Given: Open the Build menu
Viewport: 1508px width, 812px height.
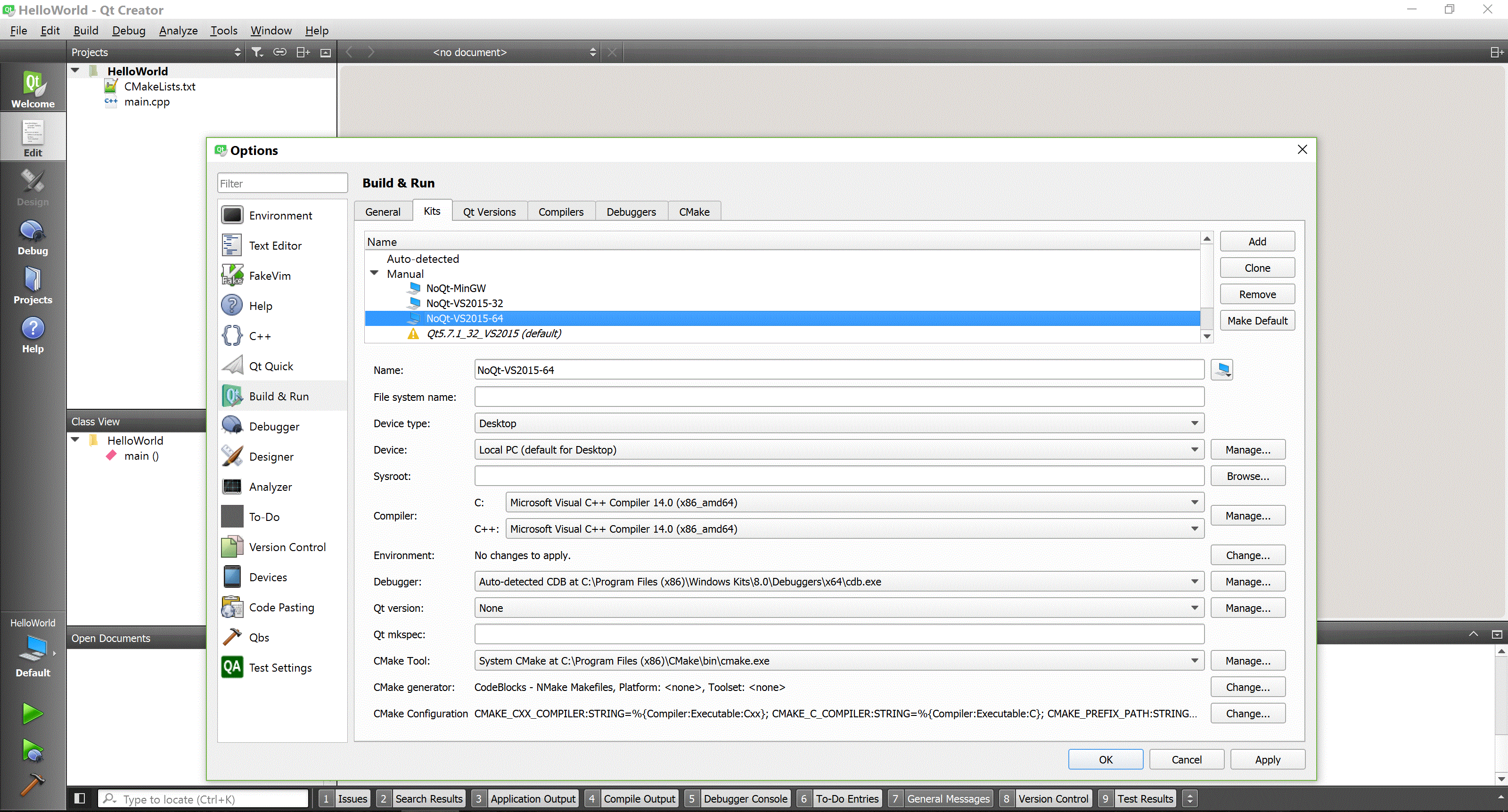Looking at the screenshot, I should tap(85, 31).
